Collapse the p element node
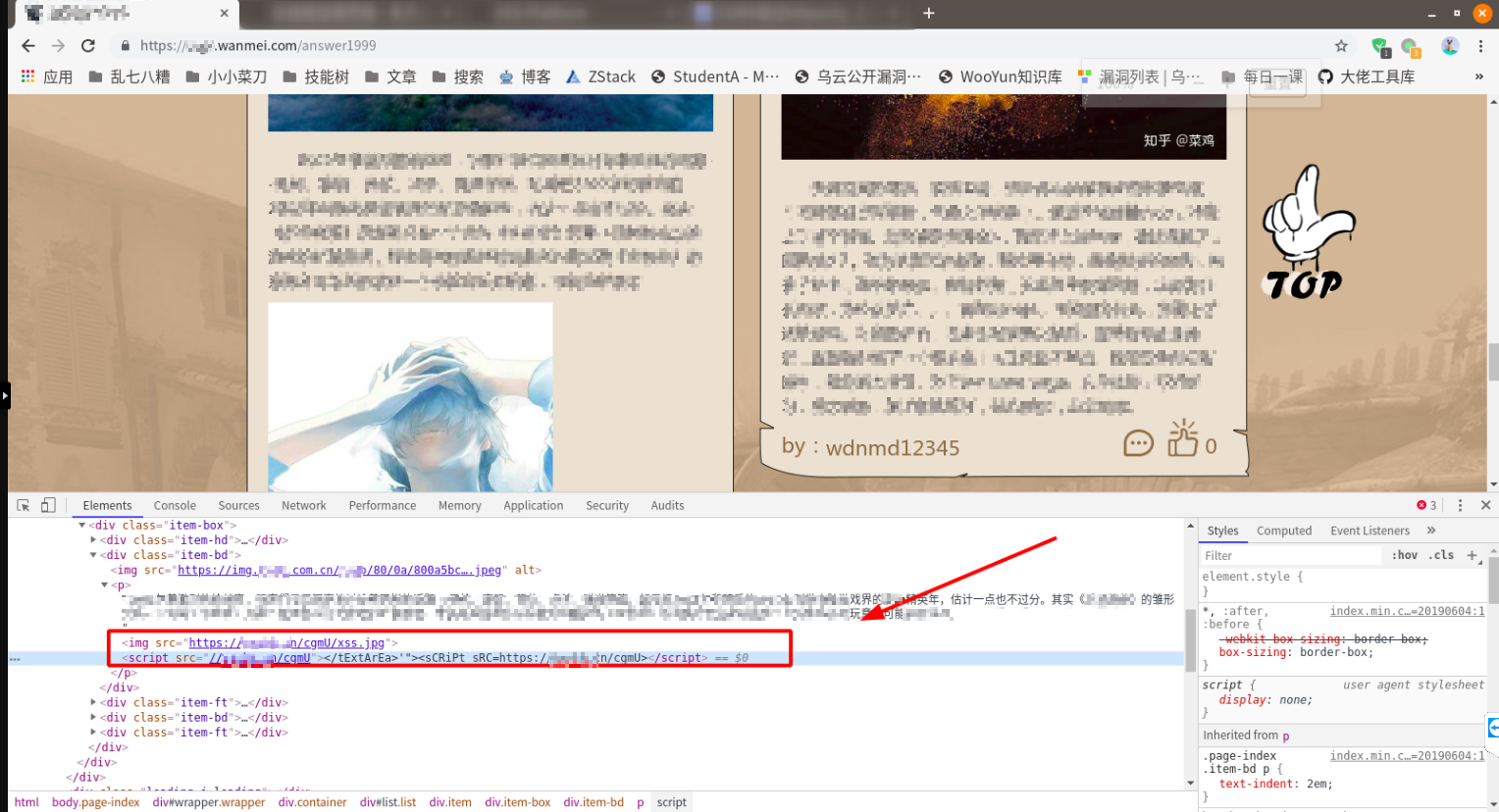 pyautogui.click(x=104, y=585)
